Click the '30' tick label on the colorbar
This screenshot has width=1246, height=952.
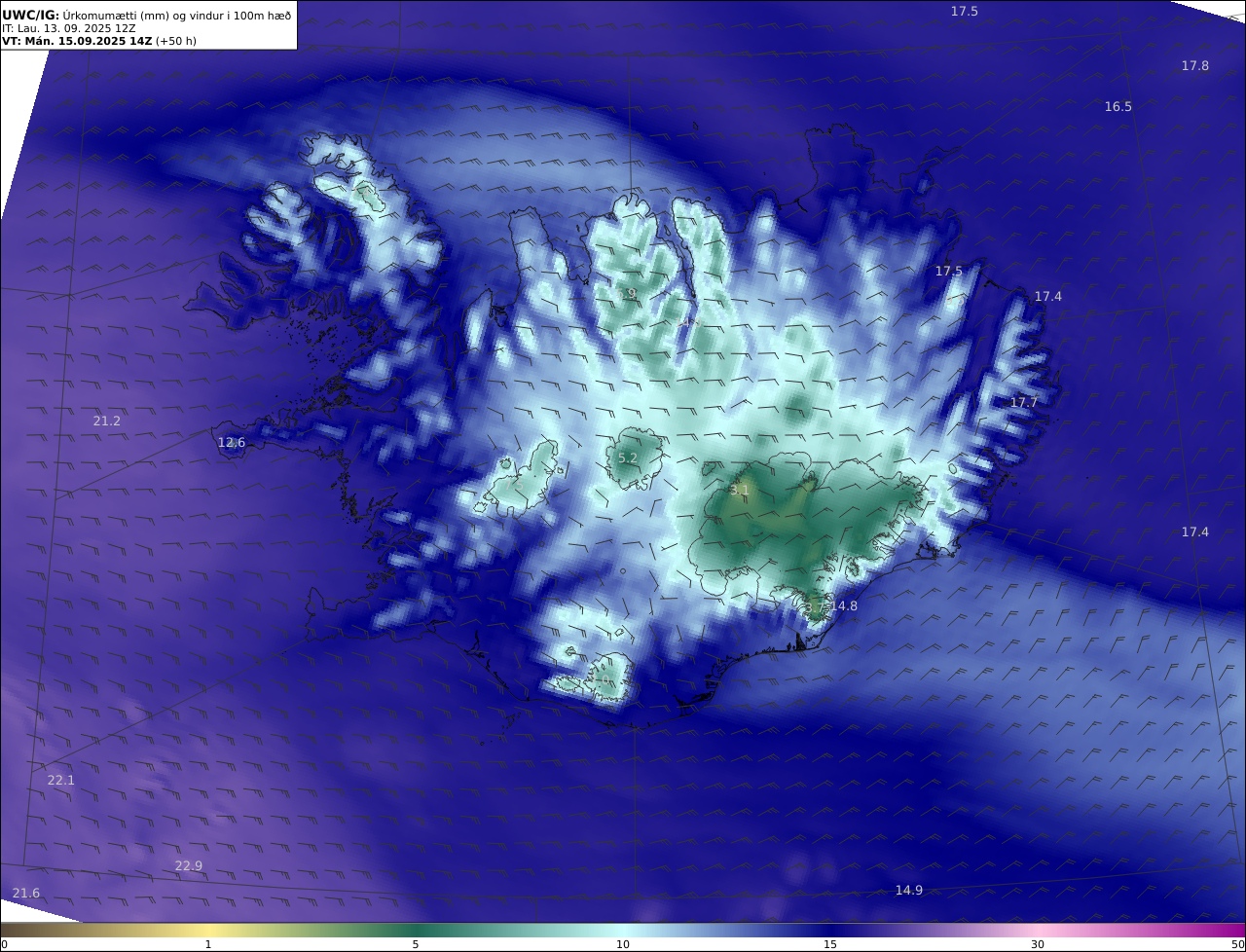click(1038, 945)
